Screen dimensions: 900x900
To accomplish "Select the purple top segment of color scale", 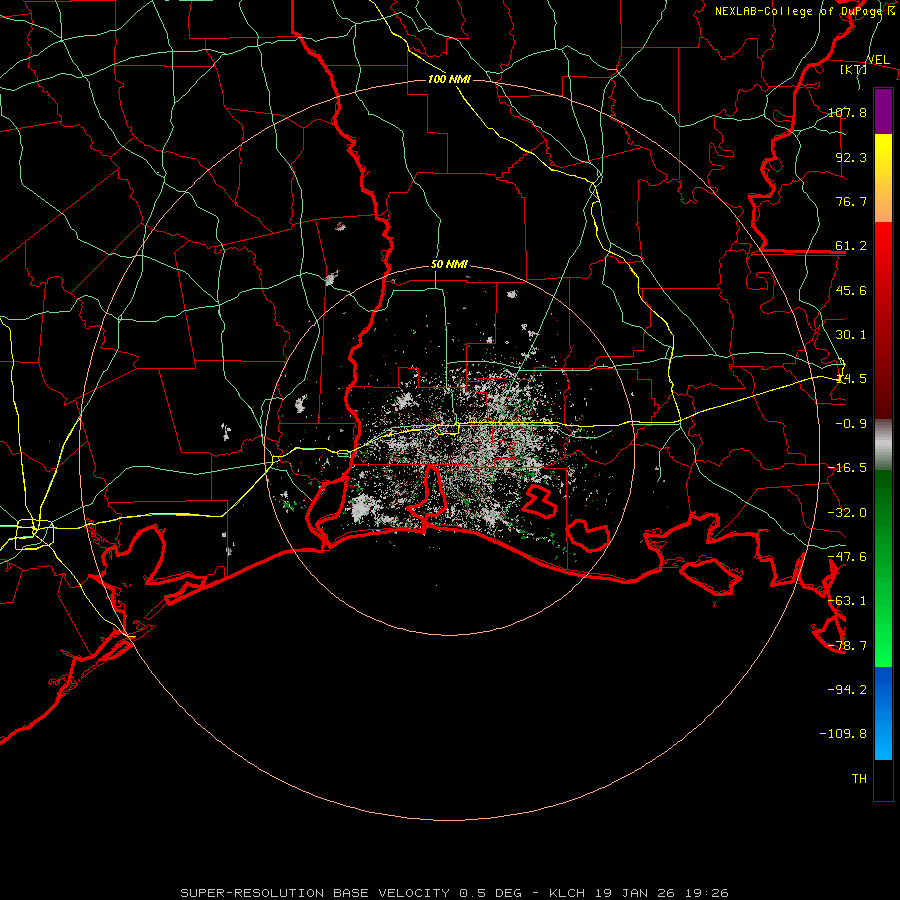I will click(x=883, y=111).
